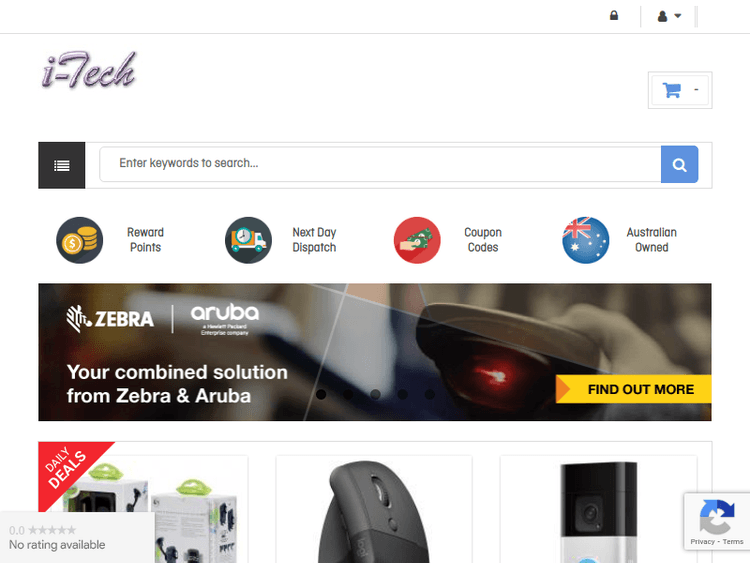Click the Reward Points coin icon

[x=79, y=240]
